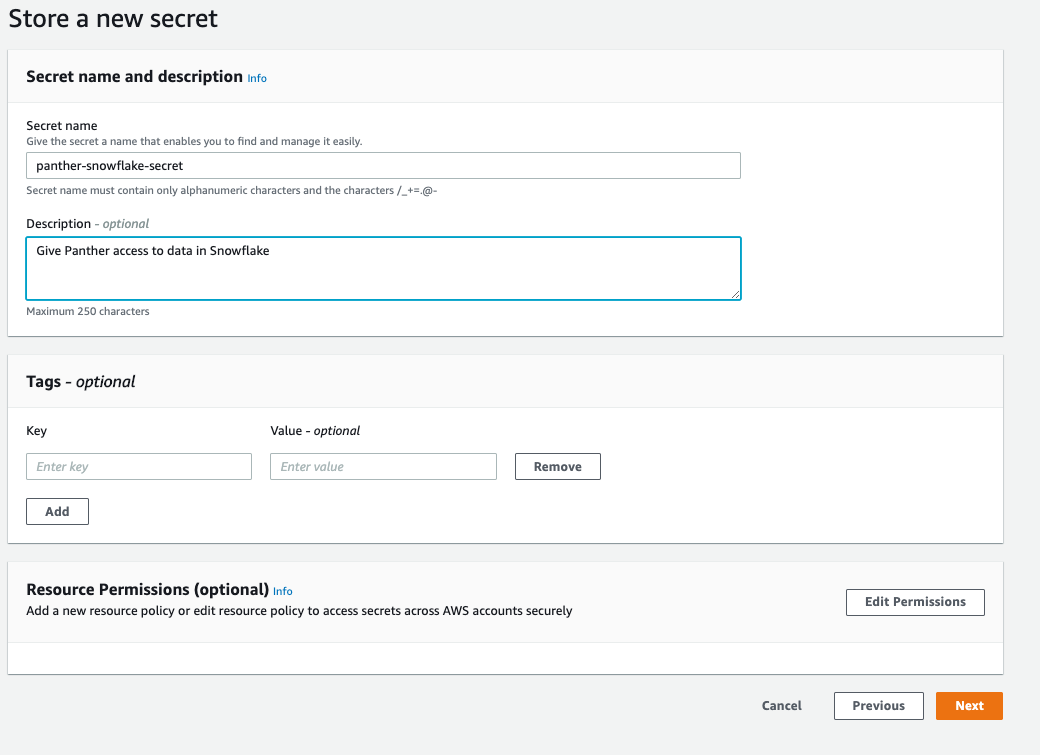
Task: Go back with the Previous button
Action: coord(878,705)
